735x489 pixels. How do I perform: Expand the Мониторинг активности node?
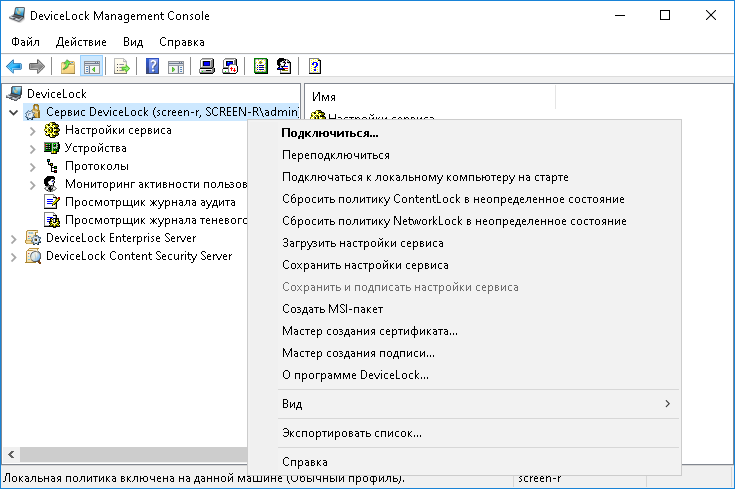[x=32, y=185]
